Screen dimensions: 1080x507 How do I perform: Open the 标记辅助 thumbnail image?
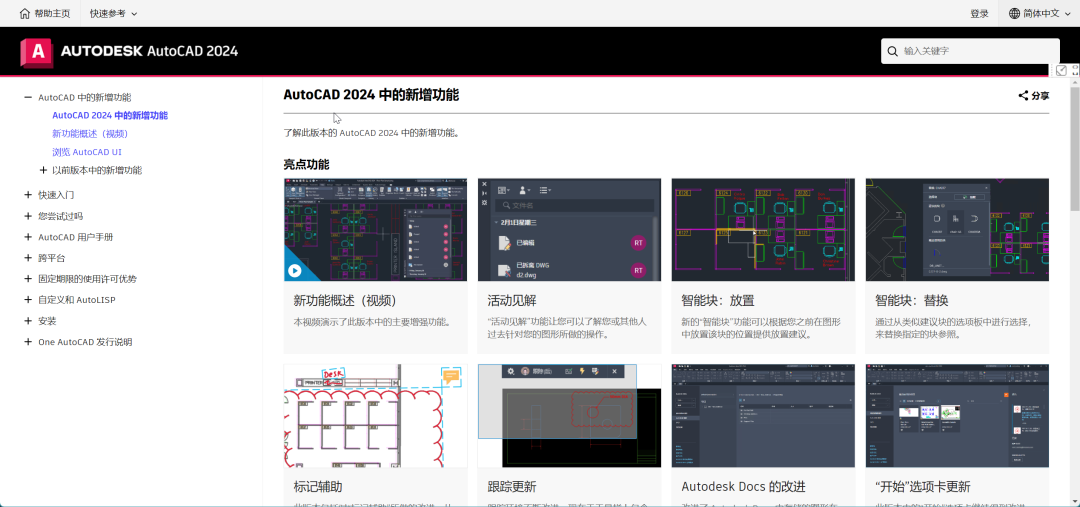pos(375,416)
